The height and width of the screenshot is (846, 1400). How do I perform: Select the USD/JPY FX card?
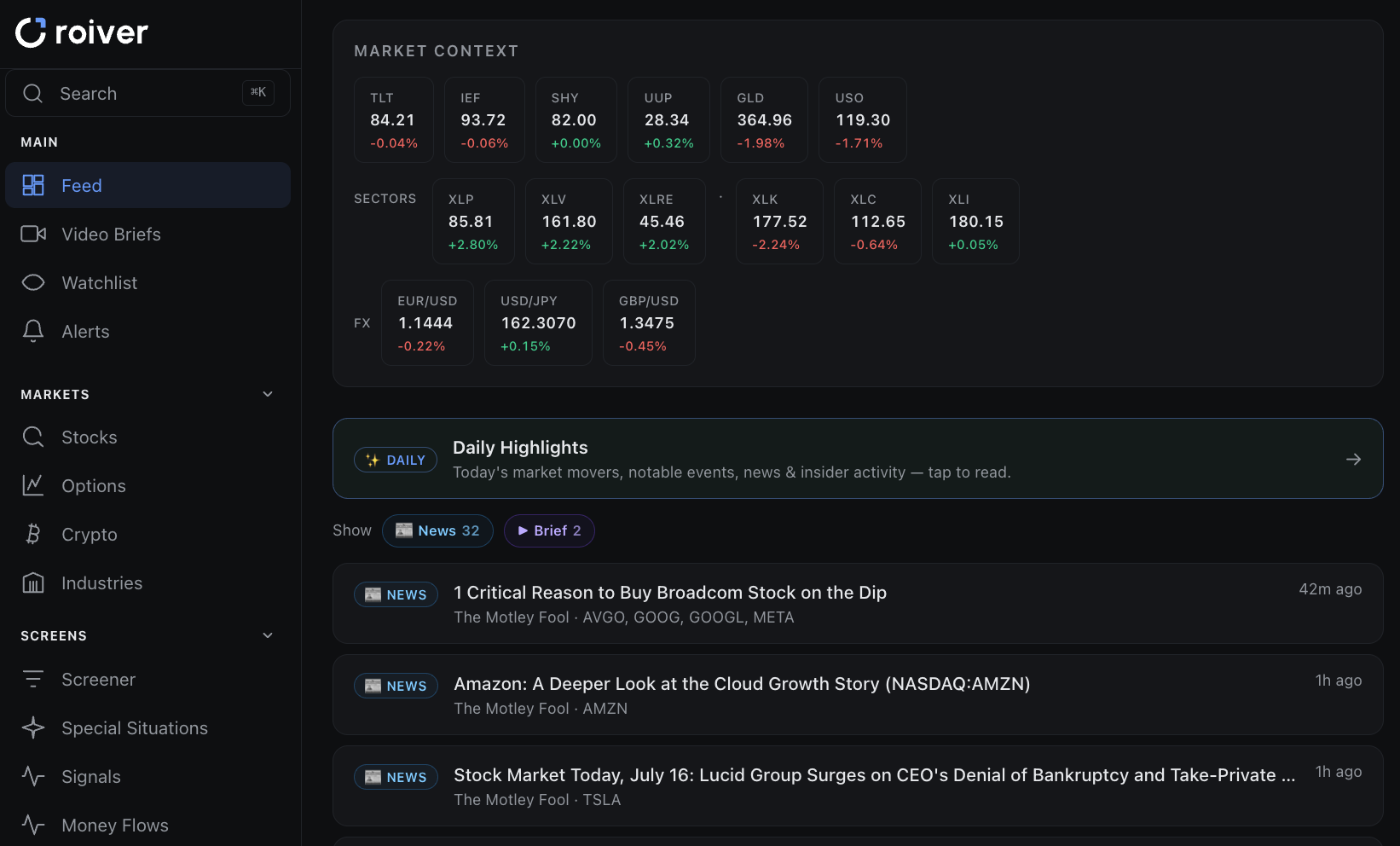[x=538, y=322]
